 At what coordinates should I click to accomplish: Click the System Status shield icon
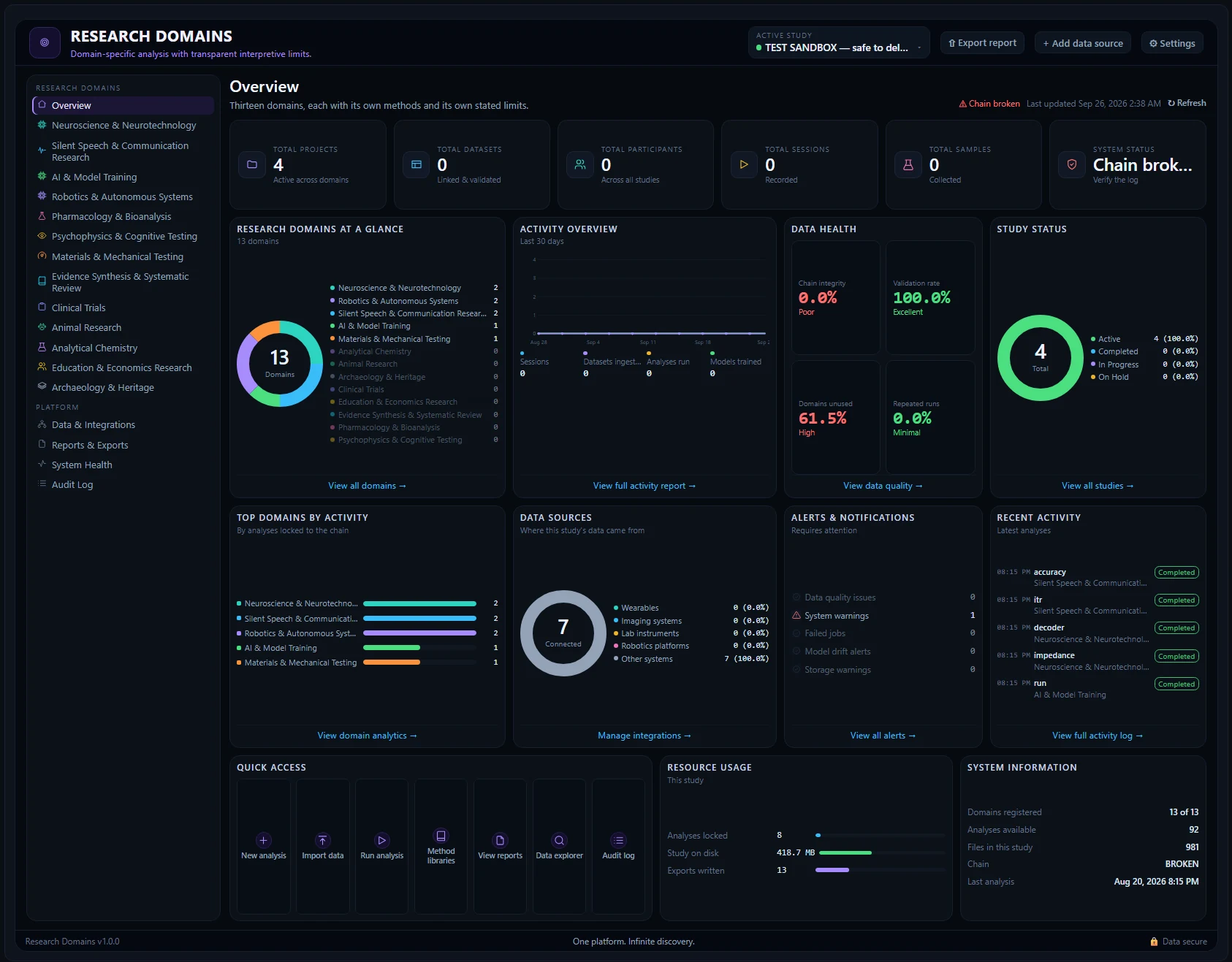[1072, 164]
